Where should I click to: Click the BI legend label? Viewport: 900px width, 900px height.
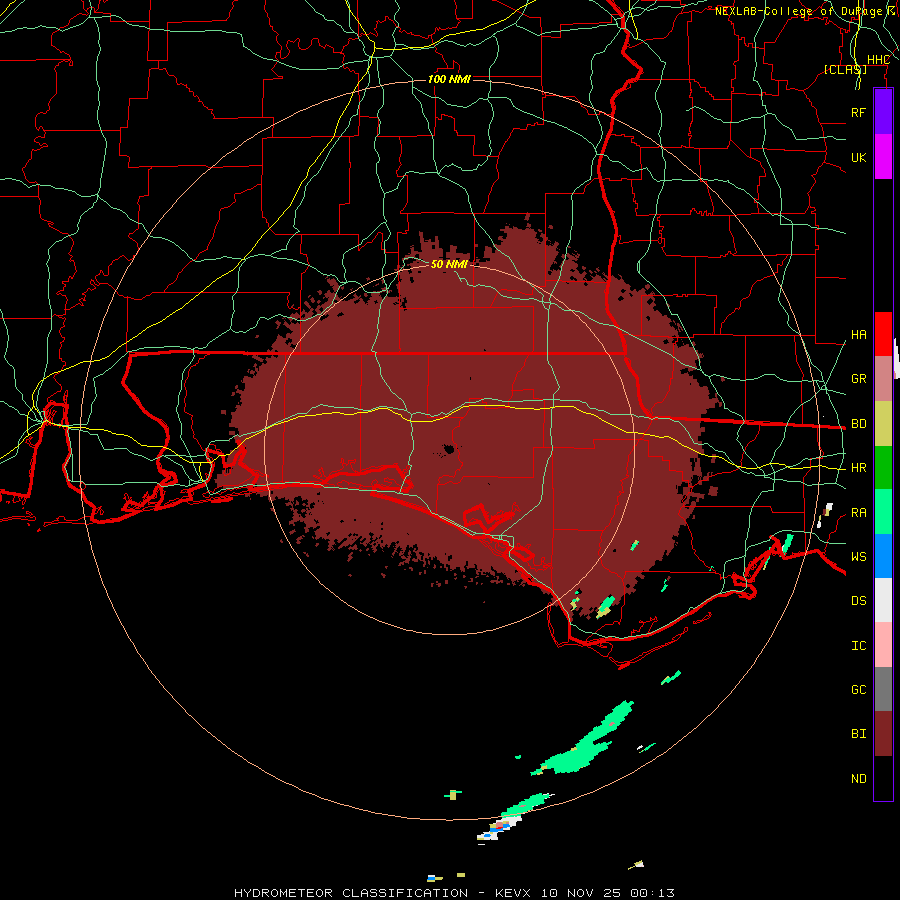858,734
